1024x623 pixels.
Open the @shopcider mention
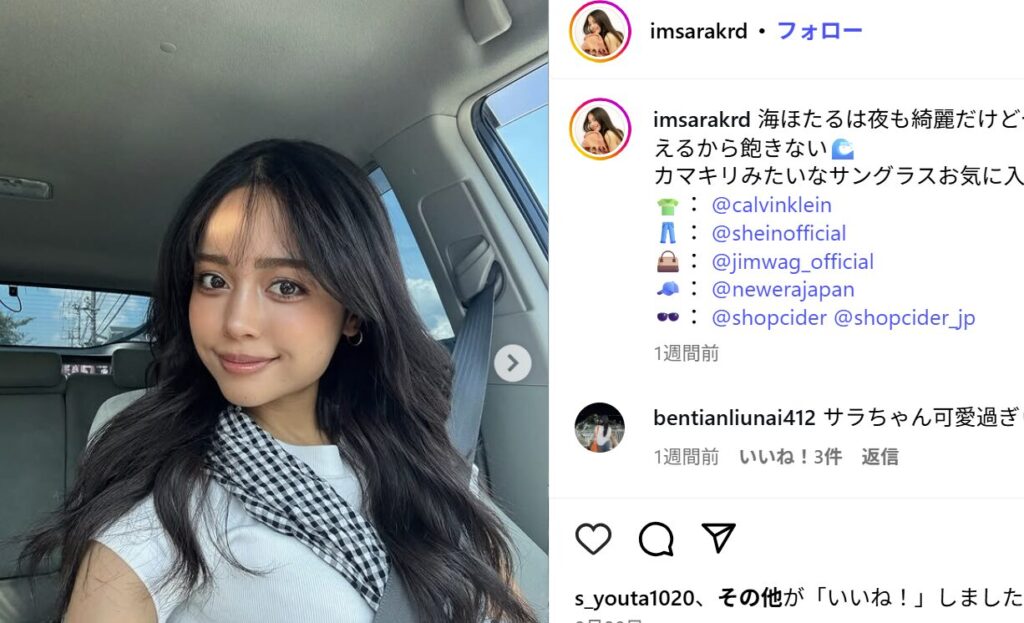(x=769, y=317)
